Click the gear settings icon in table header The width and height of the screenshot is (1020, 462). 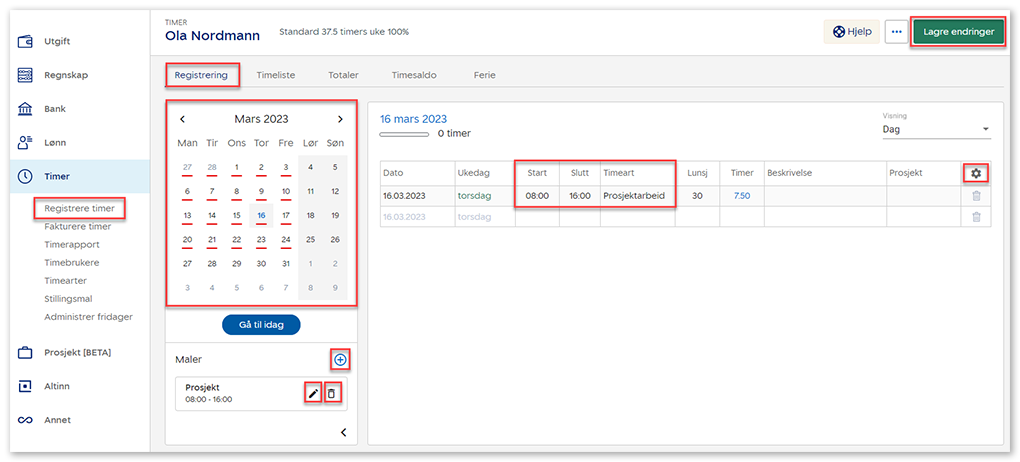[976, 173]
